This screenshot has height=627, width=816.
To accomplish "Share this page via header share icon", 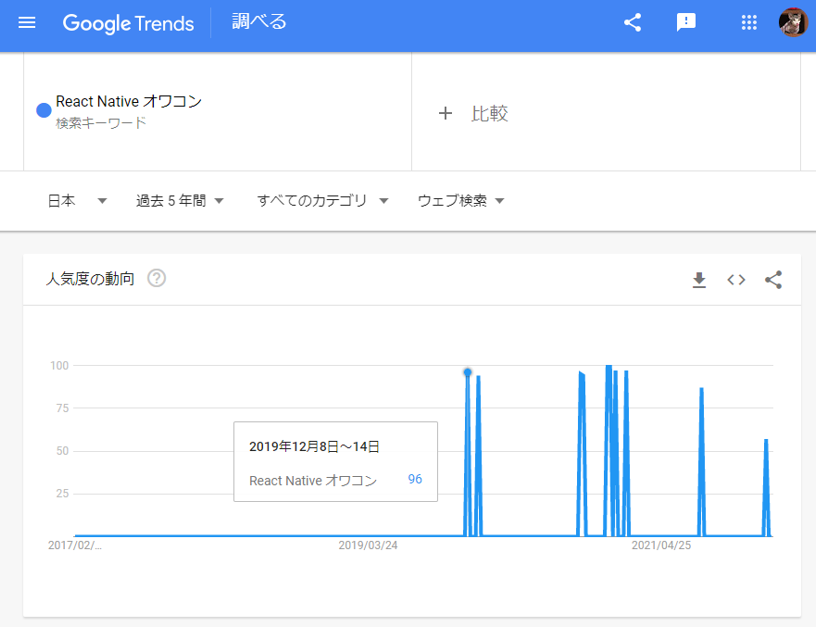I will [x=632, y=22].
